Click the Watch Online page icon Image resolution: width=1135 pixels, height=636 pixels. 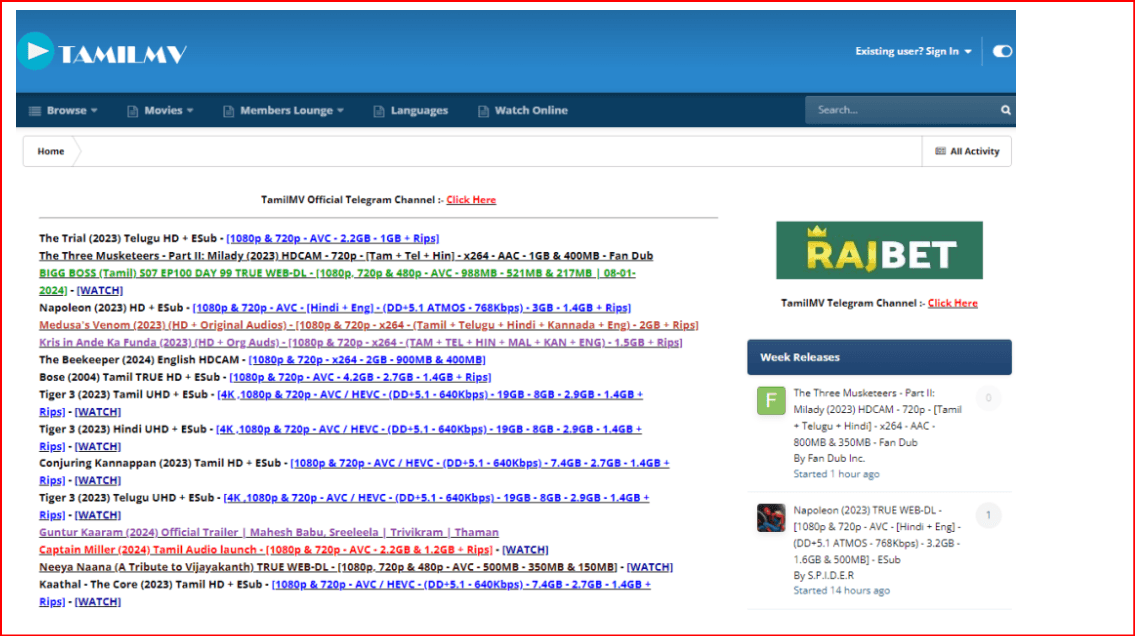484,111
